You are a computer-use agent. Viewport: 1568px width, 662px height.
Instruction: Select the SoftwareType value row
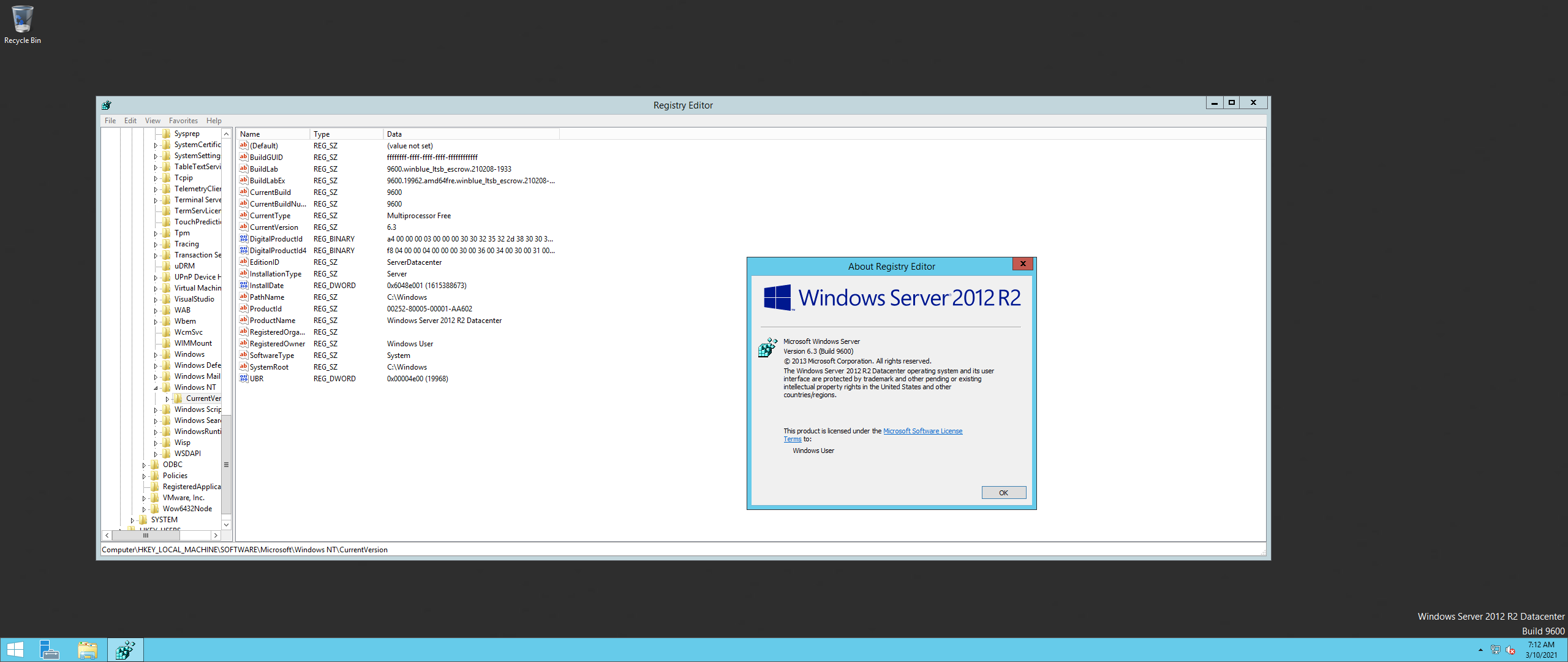pyautogui.click(x=398, y=356)
